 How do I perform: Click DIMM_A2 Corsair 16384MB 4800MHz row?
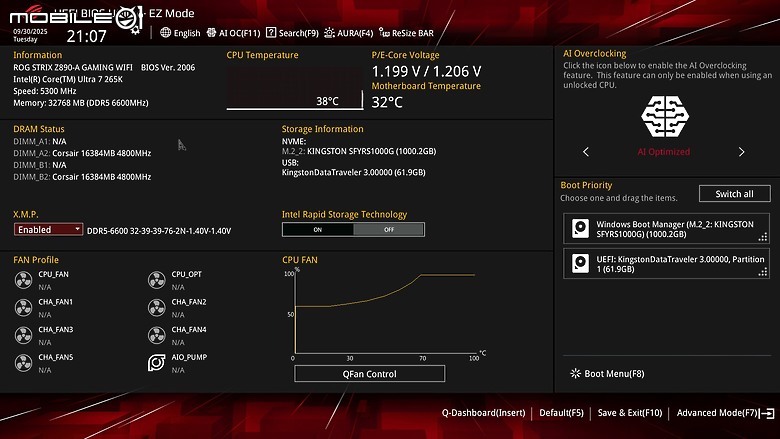82,153
